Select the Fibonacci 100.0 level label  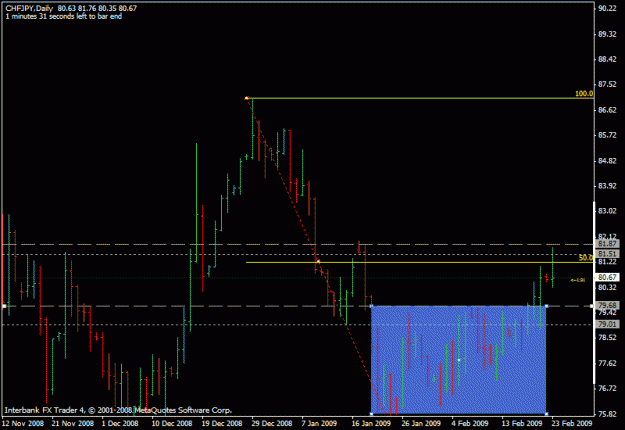coord(584,94)
